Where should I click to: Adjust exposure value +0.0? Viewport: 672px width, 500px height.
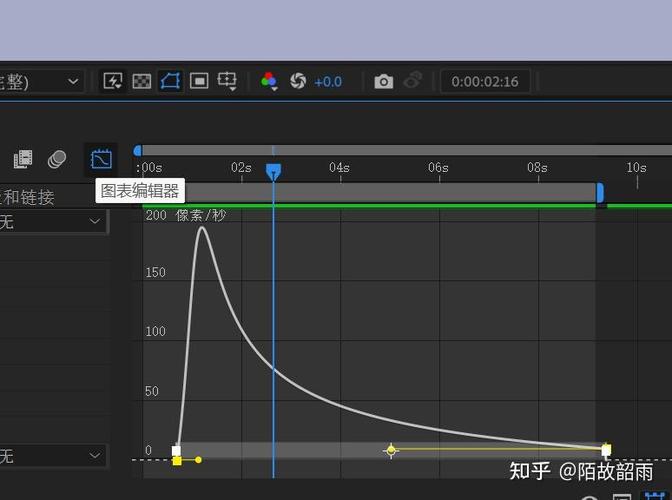328,81
